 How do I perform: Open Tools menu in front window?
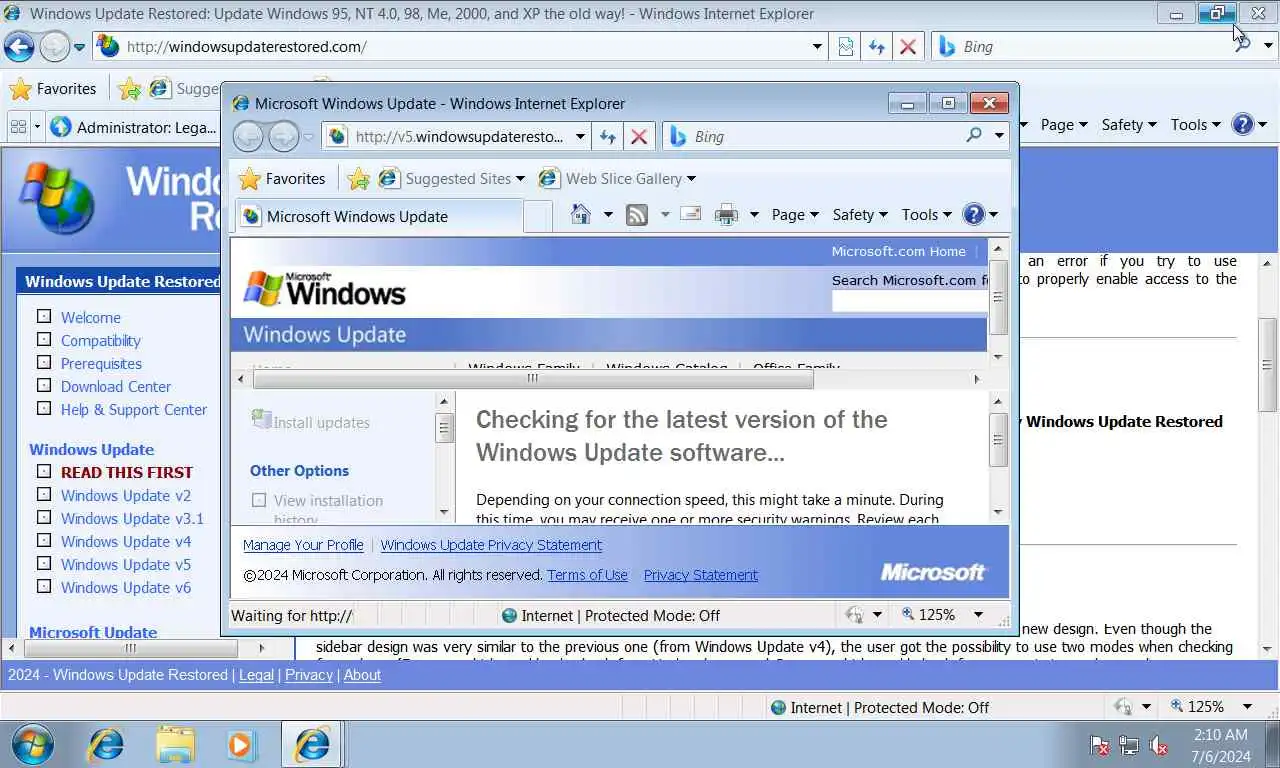pyautogui.click(x=926, y=214)
